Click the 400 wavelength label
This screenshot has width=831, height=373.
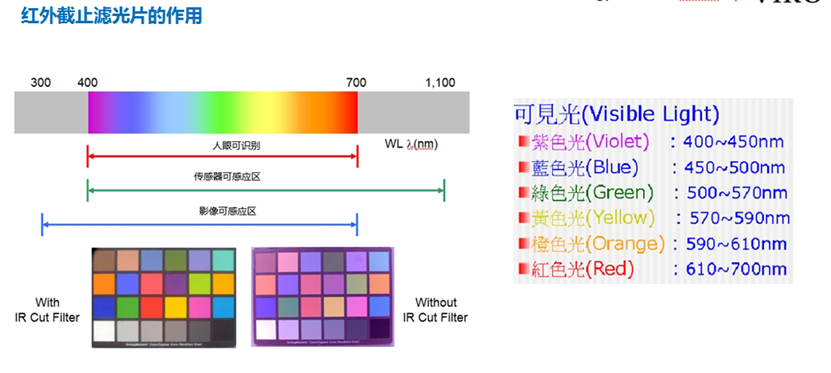[x=87, y=83]
